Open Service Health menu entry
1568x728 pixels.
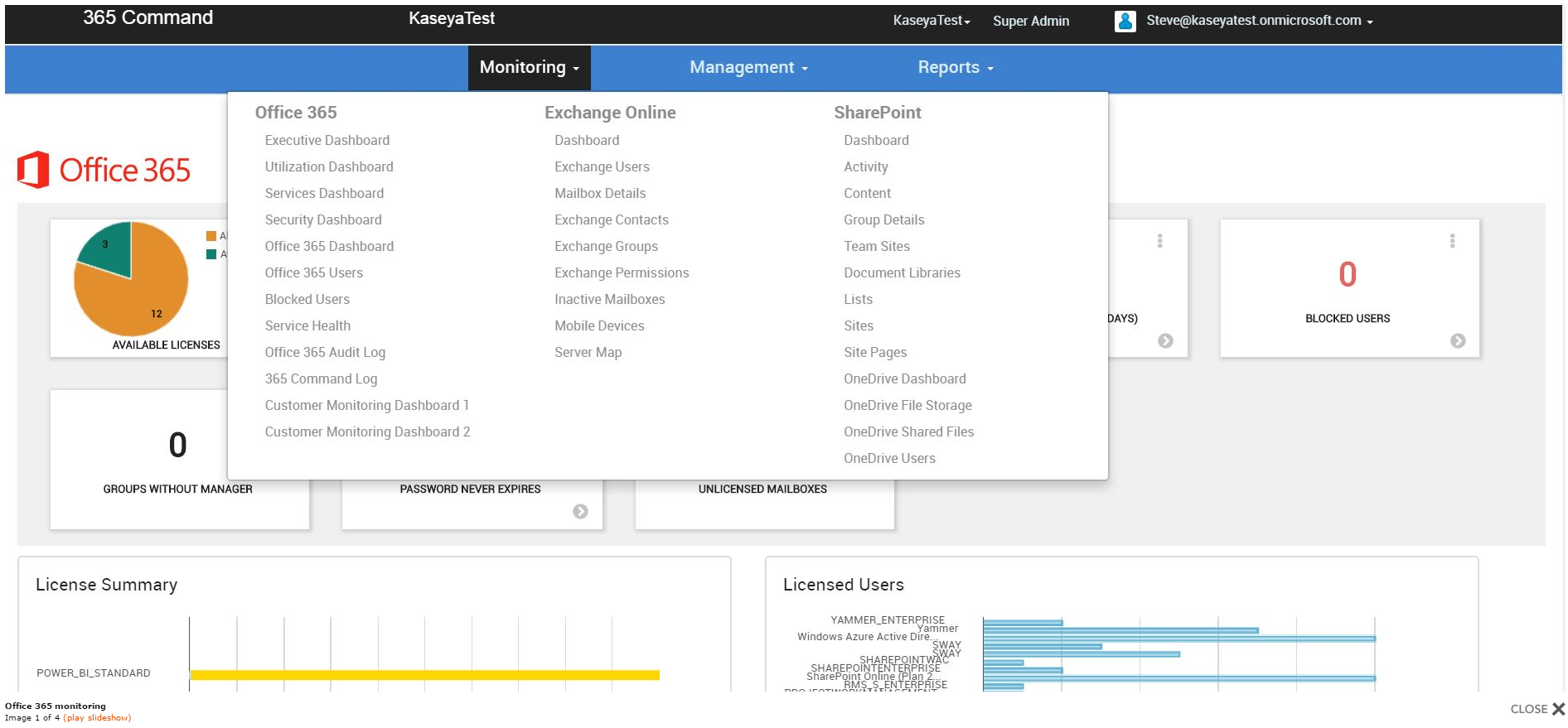[307, 326]
